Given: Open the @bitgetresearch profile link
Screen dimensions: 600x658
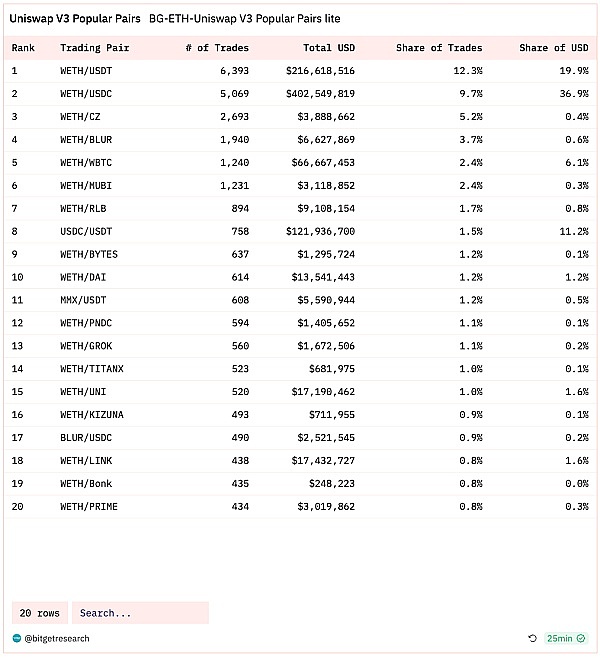Looking at the screenshot, I should pyautogui.click(x=55, y=637).
